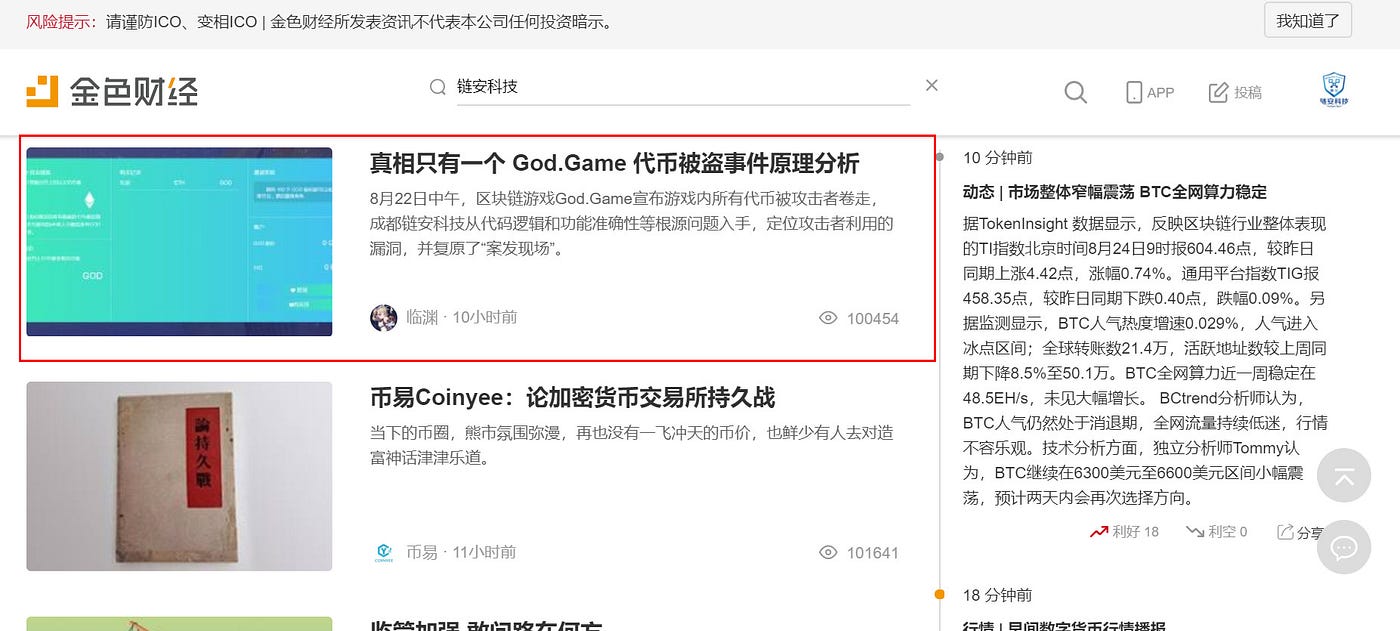Open God.Game article thumbnail
Viewport: 1400px width, 631px height.
179,241
